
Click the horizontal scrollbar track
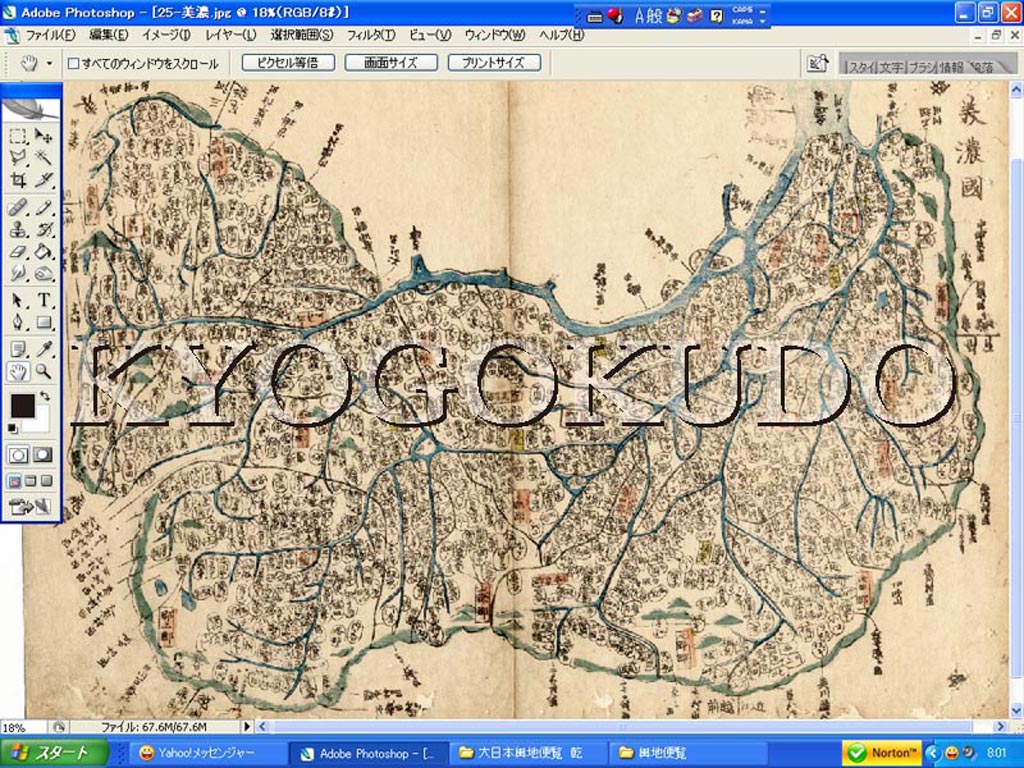click(630, 726)
